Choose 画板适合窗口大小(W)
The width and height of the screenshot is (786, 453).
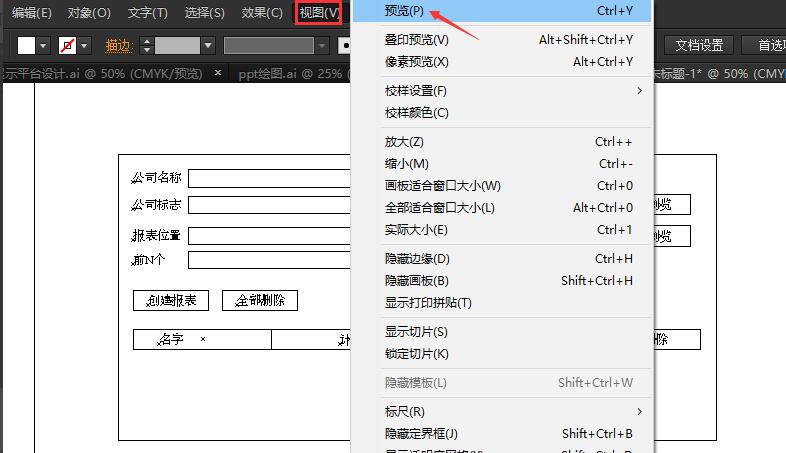pyautogui.click(x=502, y=186)
